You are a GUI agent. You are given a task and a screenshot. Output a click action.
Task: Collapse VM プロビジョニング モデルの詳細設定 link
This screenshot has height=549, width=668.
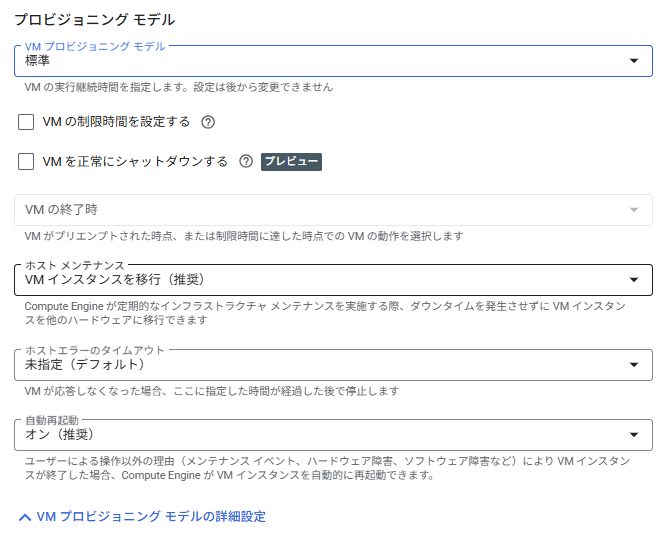click(x=150, y=517)
